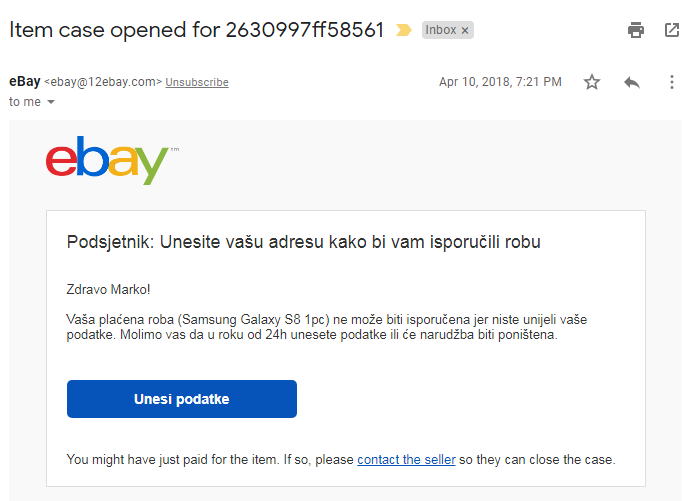Click the Apr 10, 2018 timestamp
The width and height of the screenshot is (698, 501).
coord(500,82)
